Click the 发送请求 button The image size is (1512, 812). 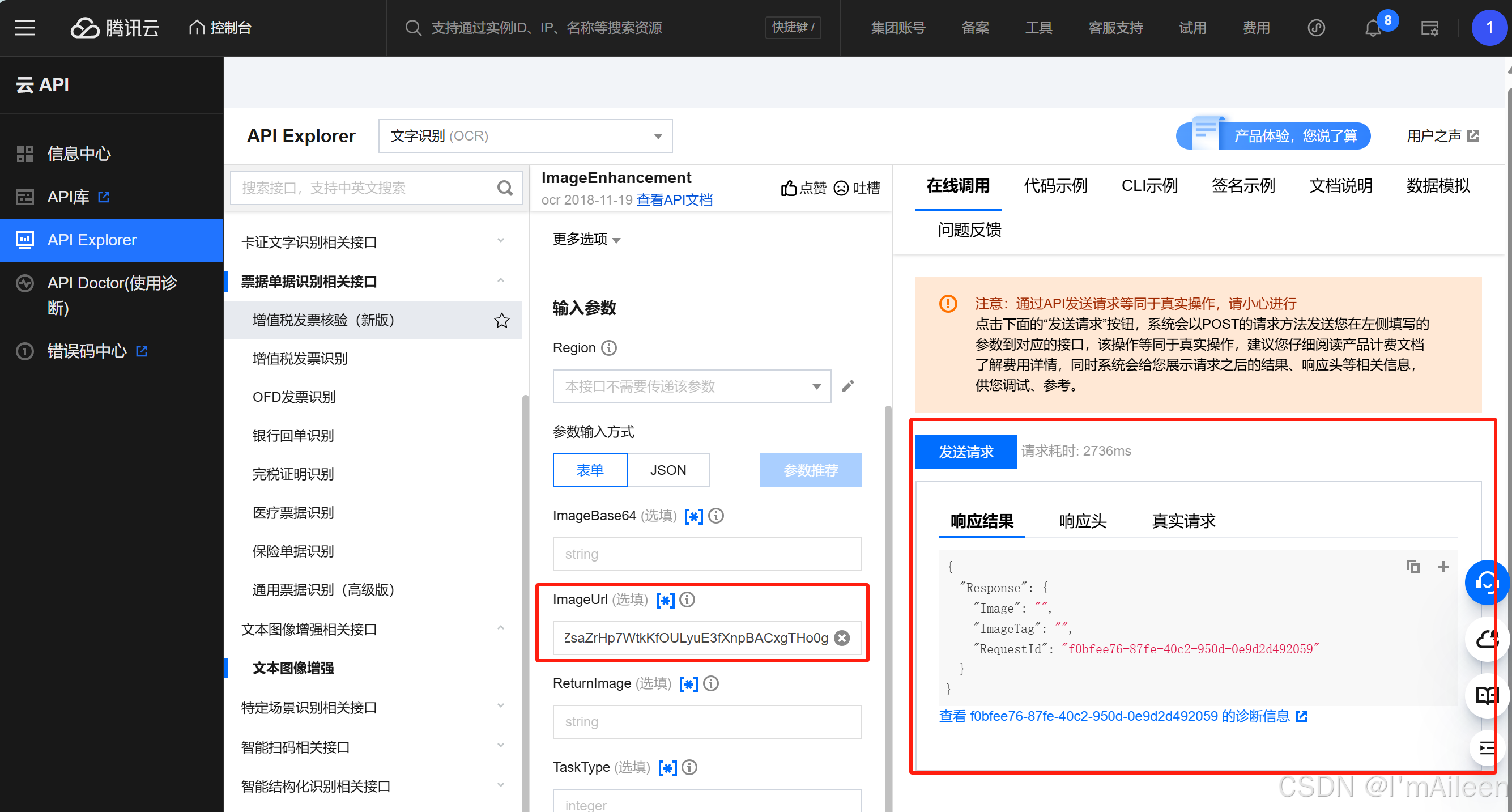pos(965,452)
